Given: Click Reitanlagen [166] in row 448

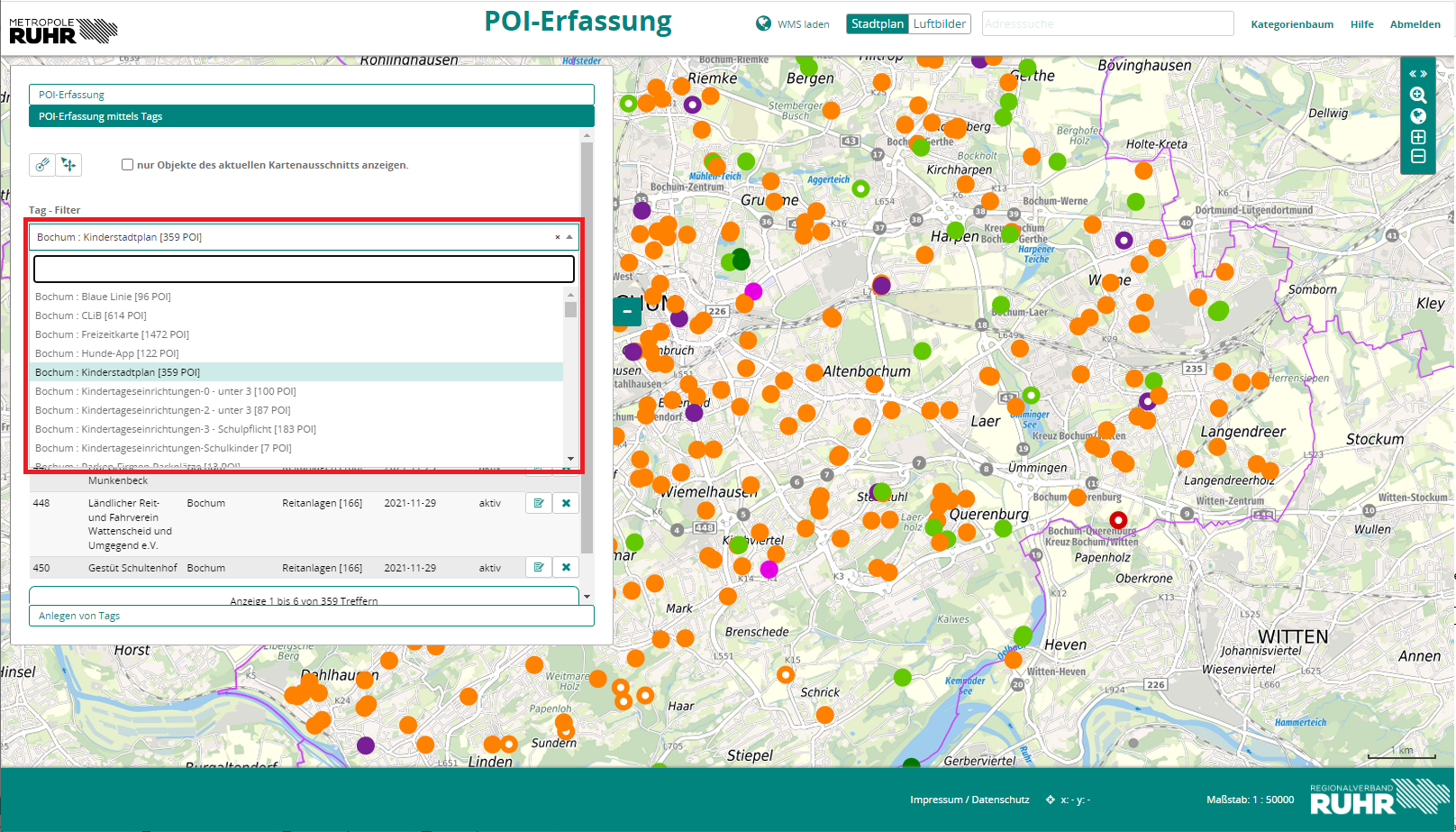Looking at the screenshot, I should point(322,503).
